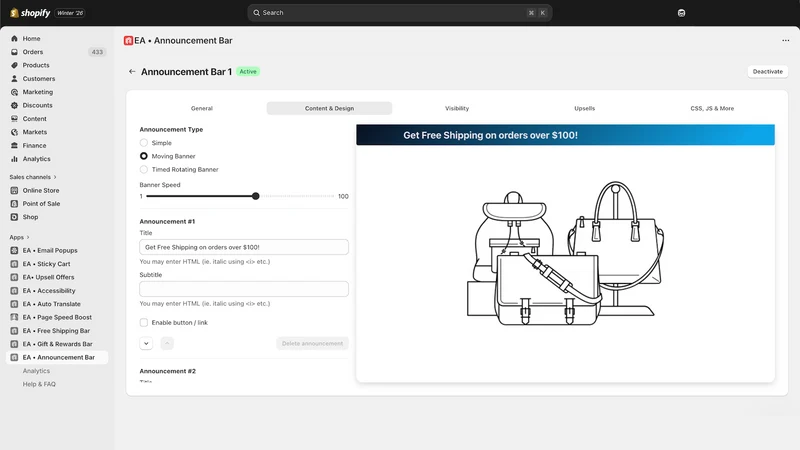Expand the Apps section chevron

(28, 237)
